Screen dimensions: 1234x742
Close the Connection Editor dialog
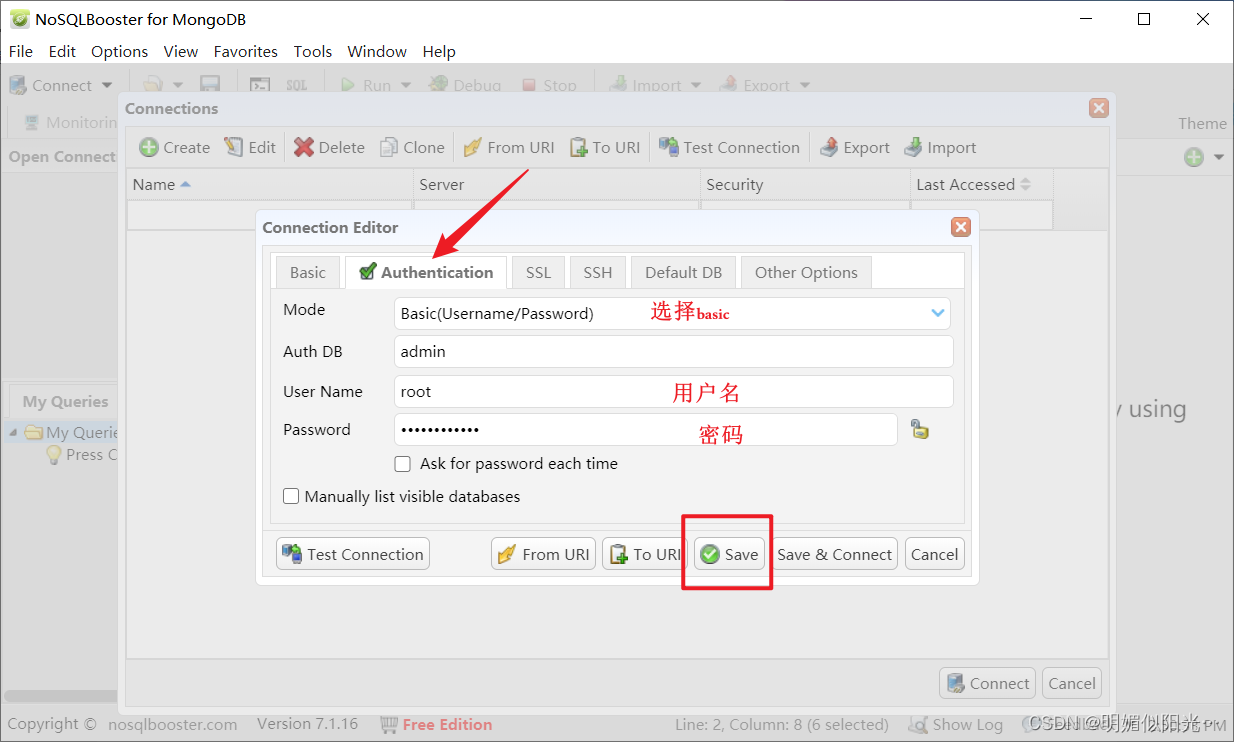coord(961,227)
